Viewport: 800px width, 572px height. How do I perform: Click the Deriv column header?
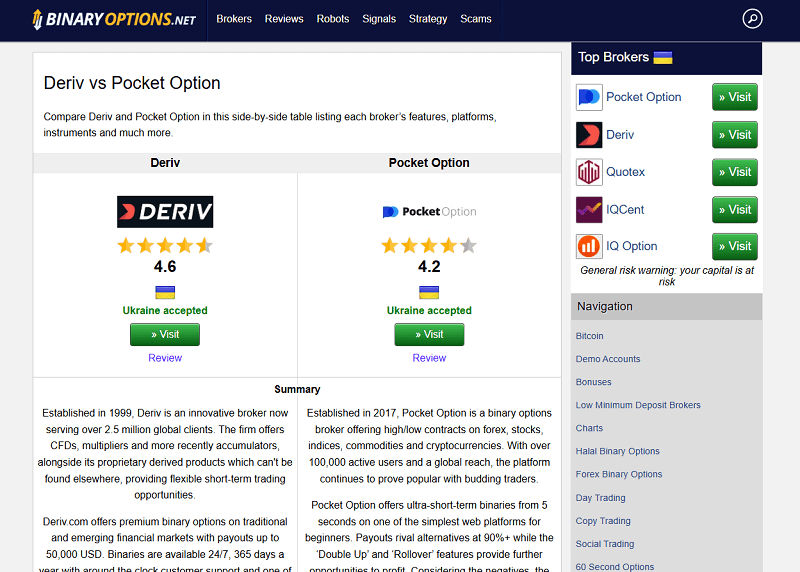tap(165, 163)
